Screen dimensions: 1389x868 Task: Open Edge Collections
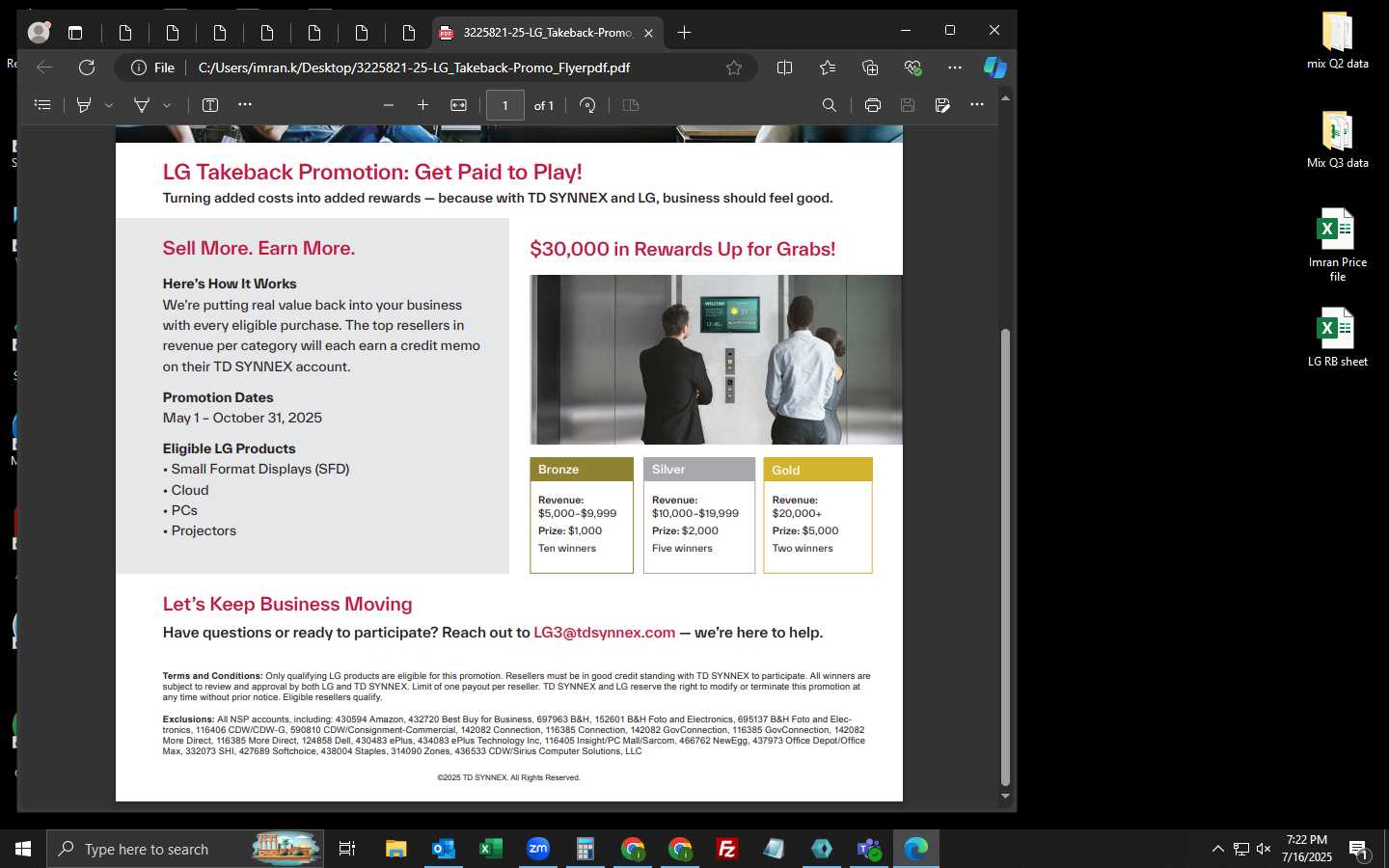coord(870,68)
